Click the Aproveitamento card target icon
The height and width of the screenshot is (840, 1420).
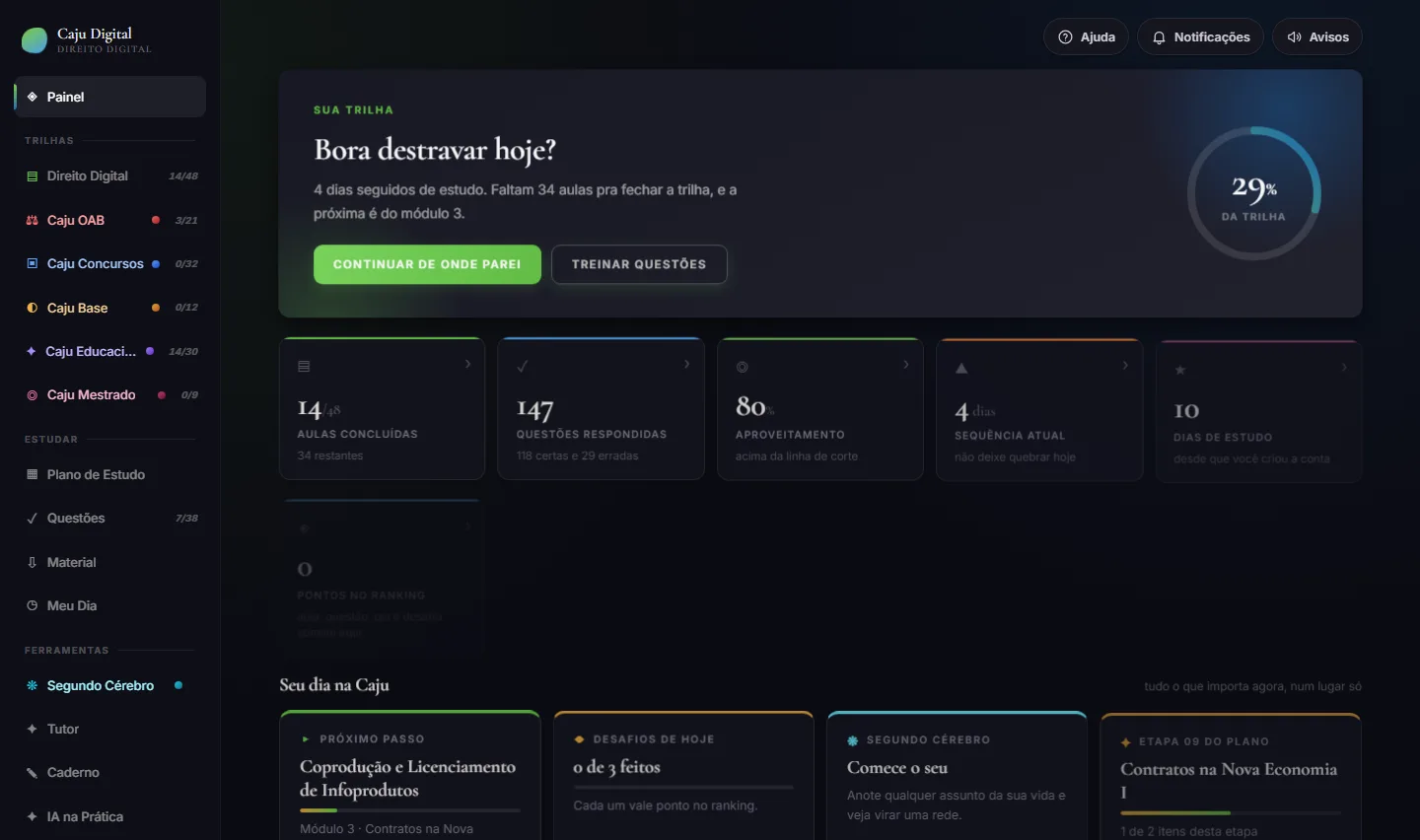pyautogui.click(x=742, y=367)
